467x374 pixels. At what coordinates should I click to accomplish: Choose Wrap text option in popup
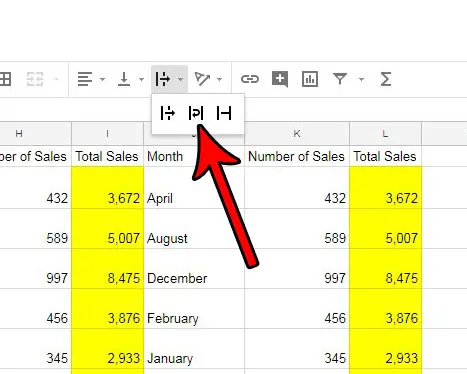[196, 113]
